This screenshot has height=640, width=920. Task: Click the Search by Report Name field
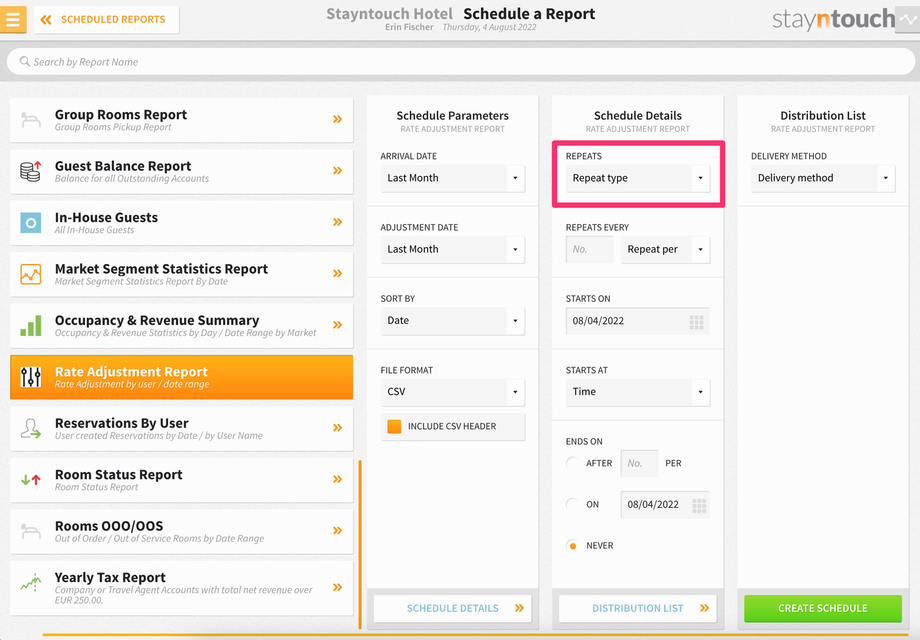coord(461,62)
